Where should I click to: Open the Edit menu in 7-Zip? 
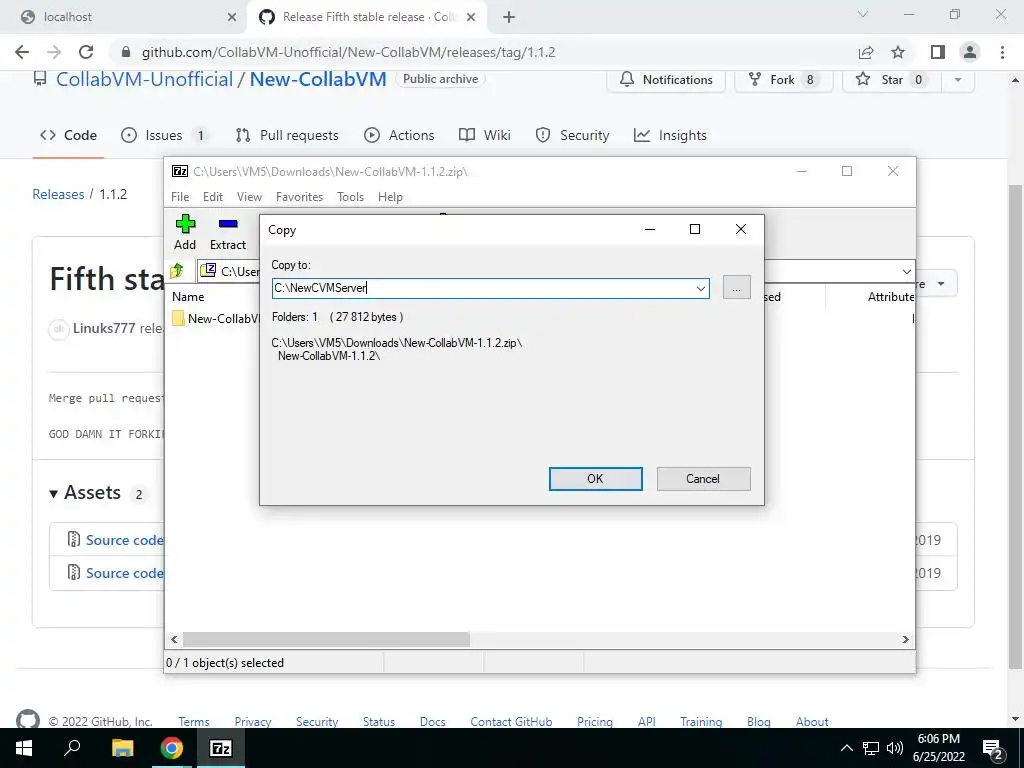point(213,197)
